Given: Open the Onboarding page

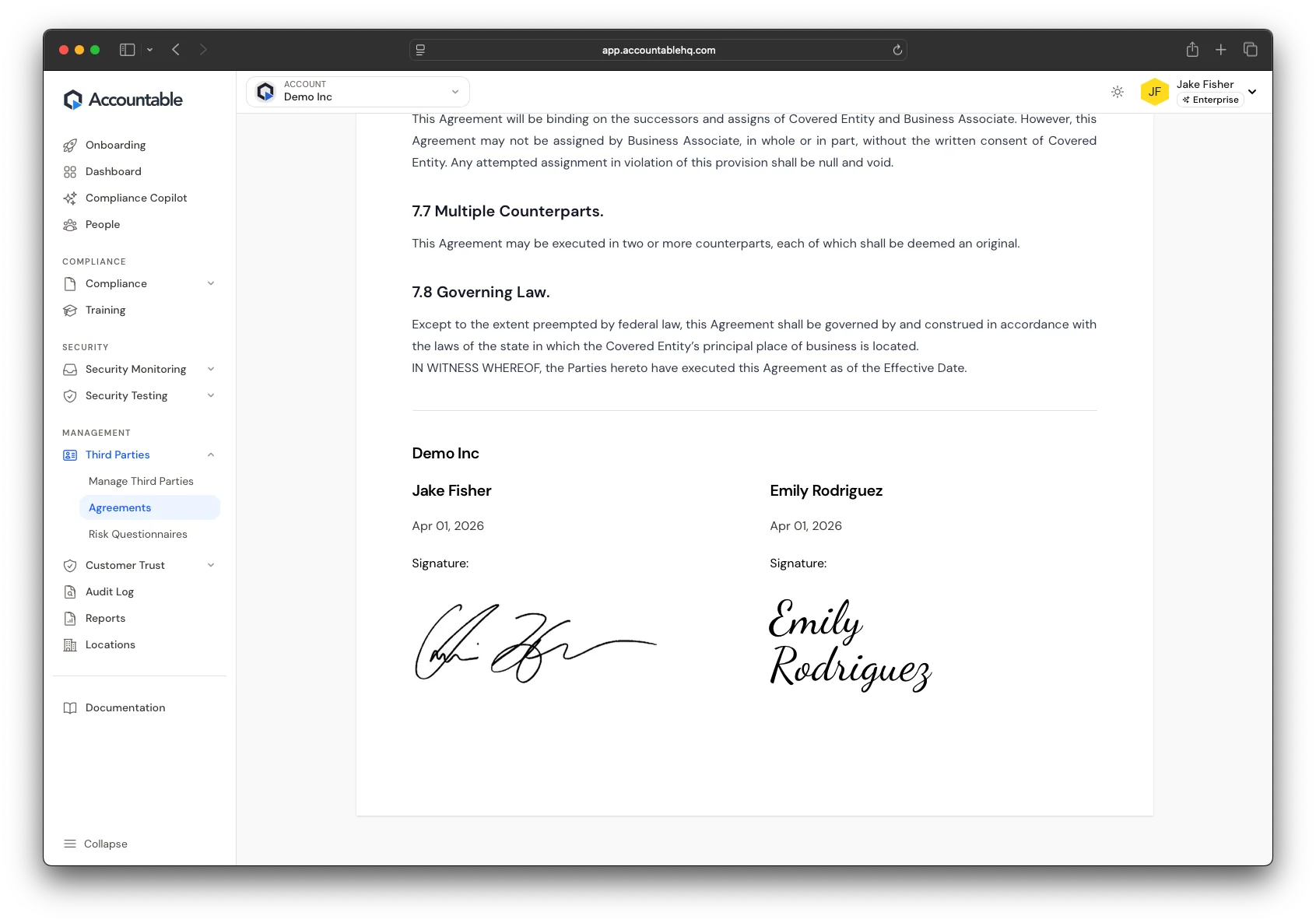Looking at the screenshot, I should 116,146.
